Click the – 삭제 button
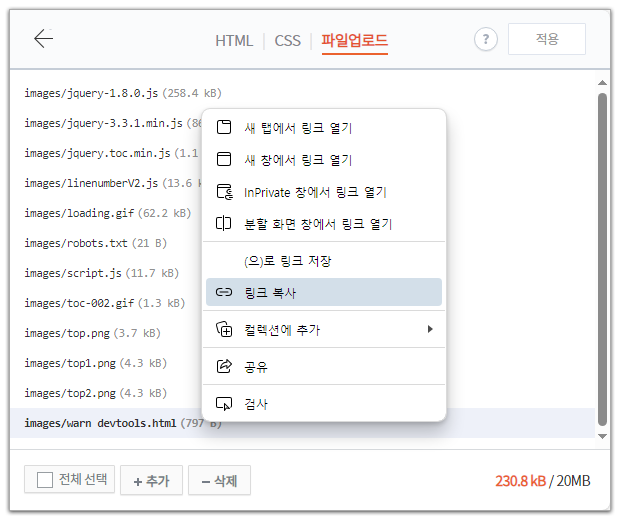 coord(219,480)
